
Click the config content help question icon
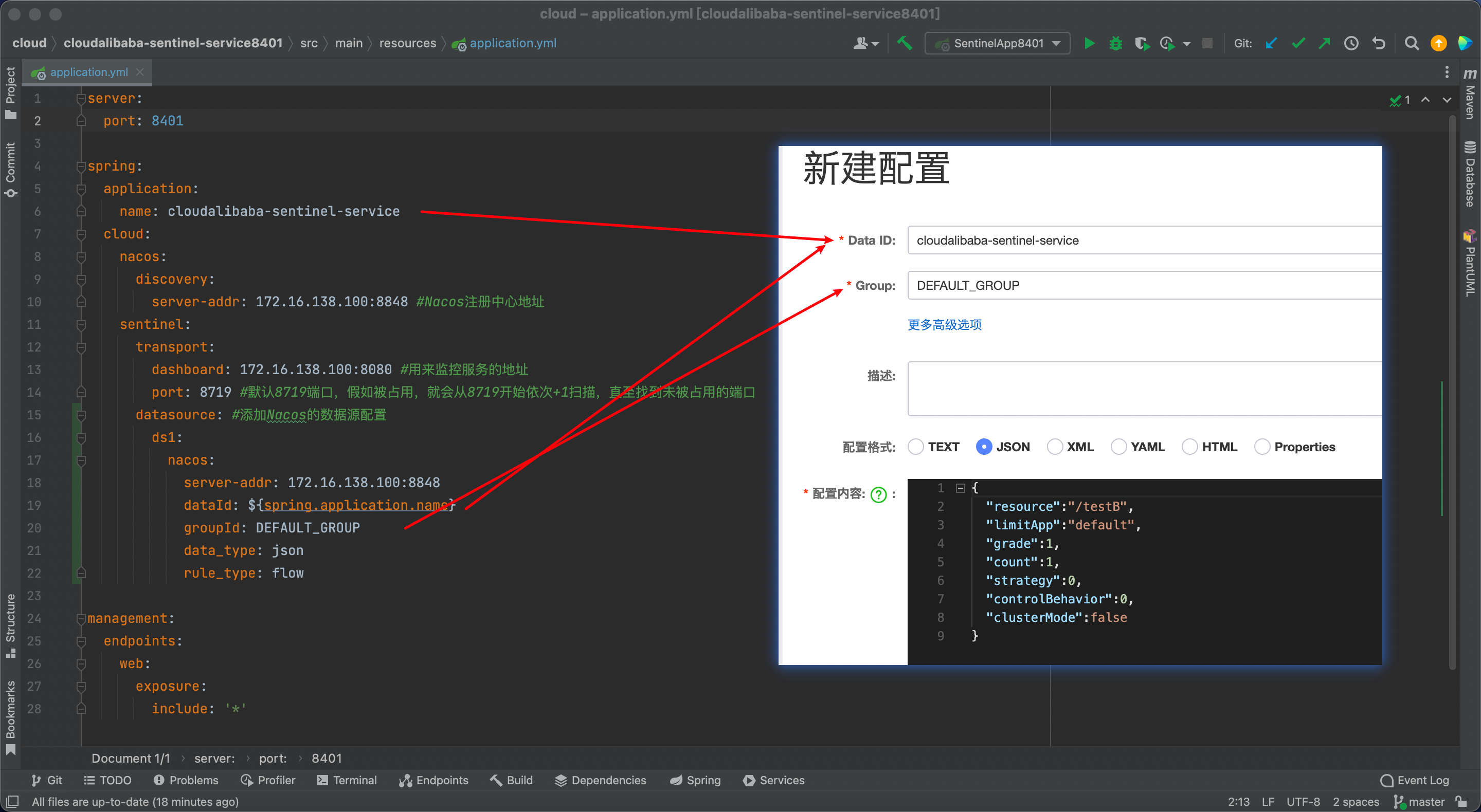(878, 494)
